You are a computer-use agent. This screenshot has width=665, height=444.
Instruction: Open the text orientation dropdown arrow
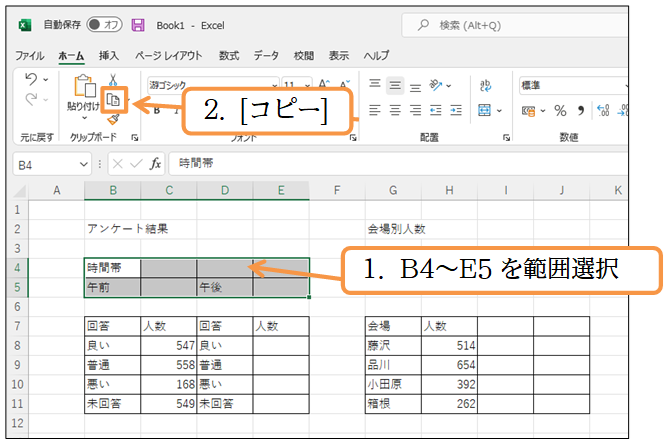(449, 86)
